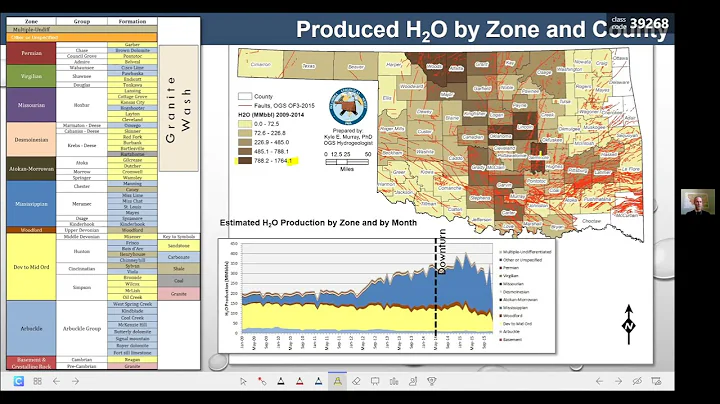This screenshot has height=404, width=720.
Task: Click the Downturn dashed line label
Action: pyautogui.click(x=442, y=252)
